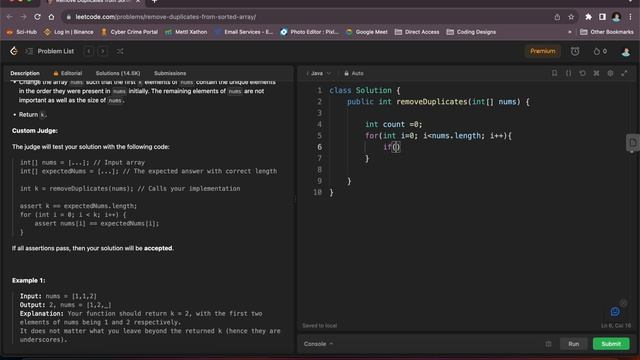
Task: Click the layout icon beside Run
Action: click(549, 344)
